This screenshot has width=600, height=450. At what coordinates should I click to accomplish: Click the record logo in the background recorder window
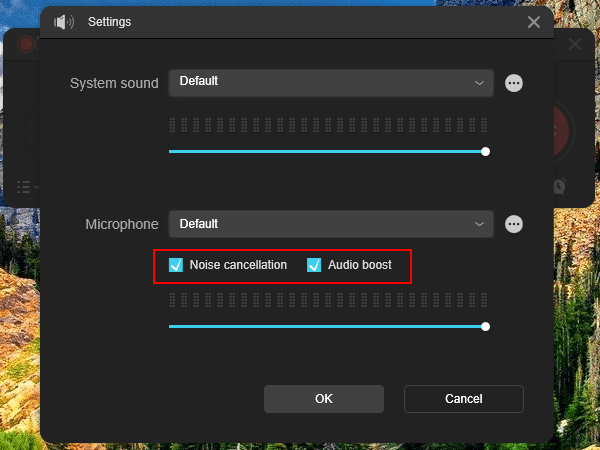coord(27,44)
